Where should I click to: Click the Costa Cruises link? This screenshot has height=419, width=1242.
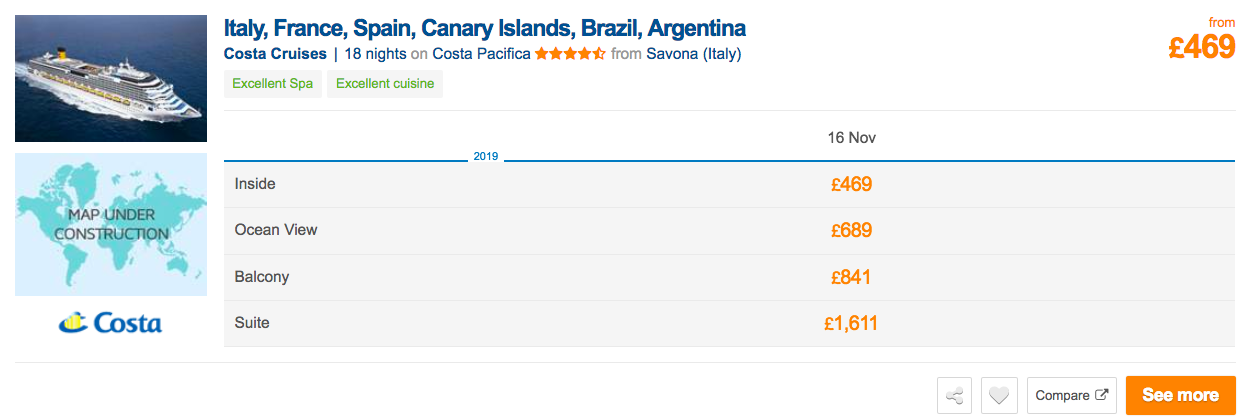275,54
